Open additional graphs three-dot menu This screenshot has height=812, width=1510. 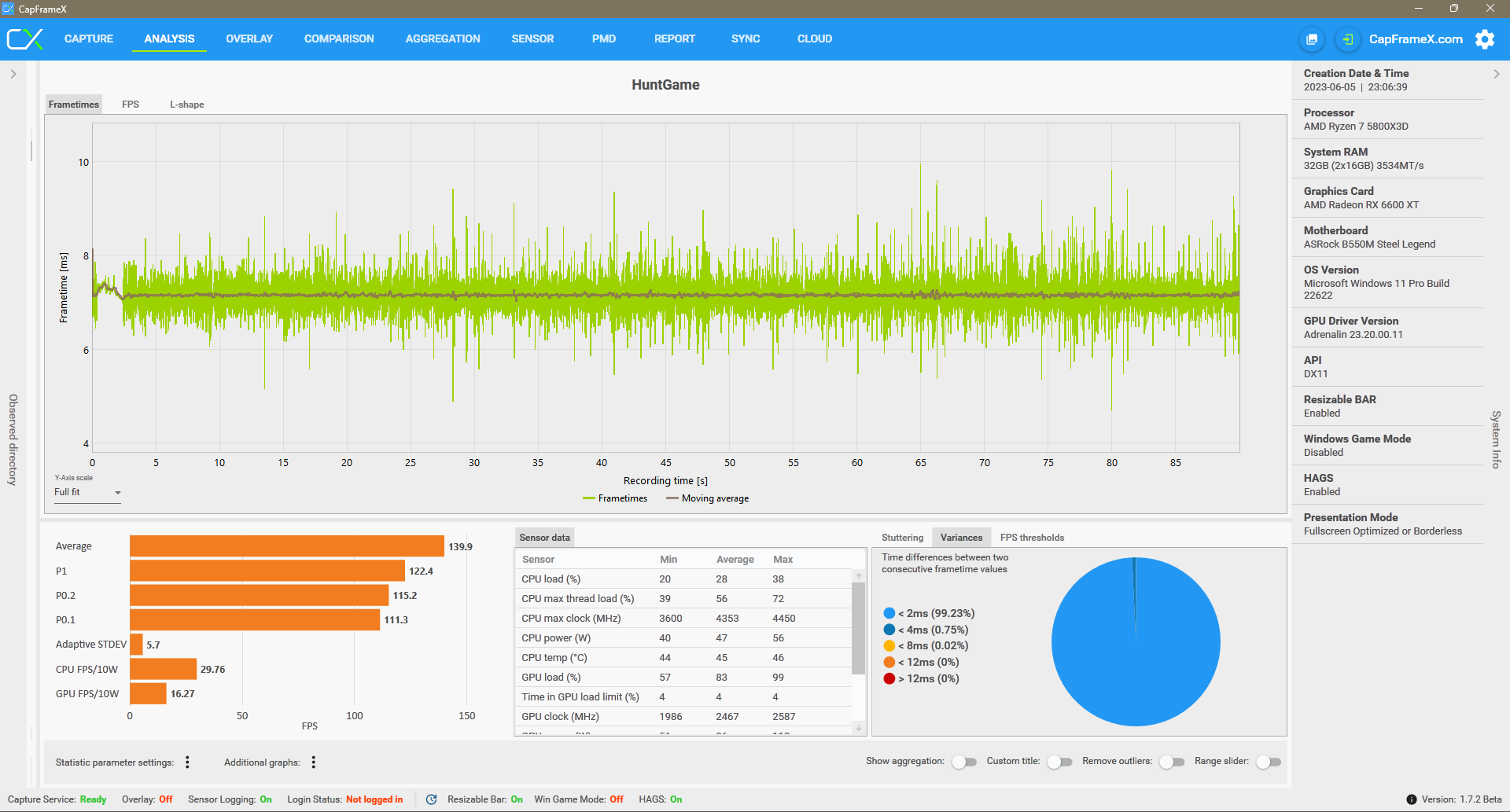[x=314, y=762]
